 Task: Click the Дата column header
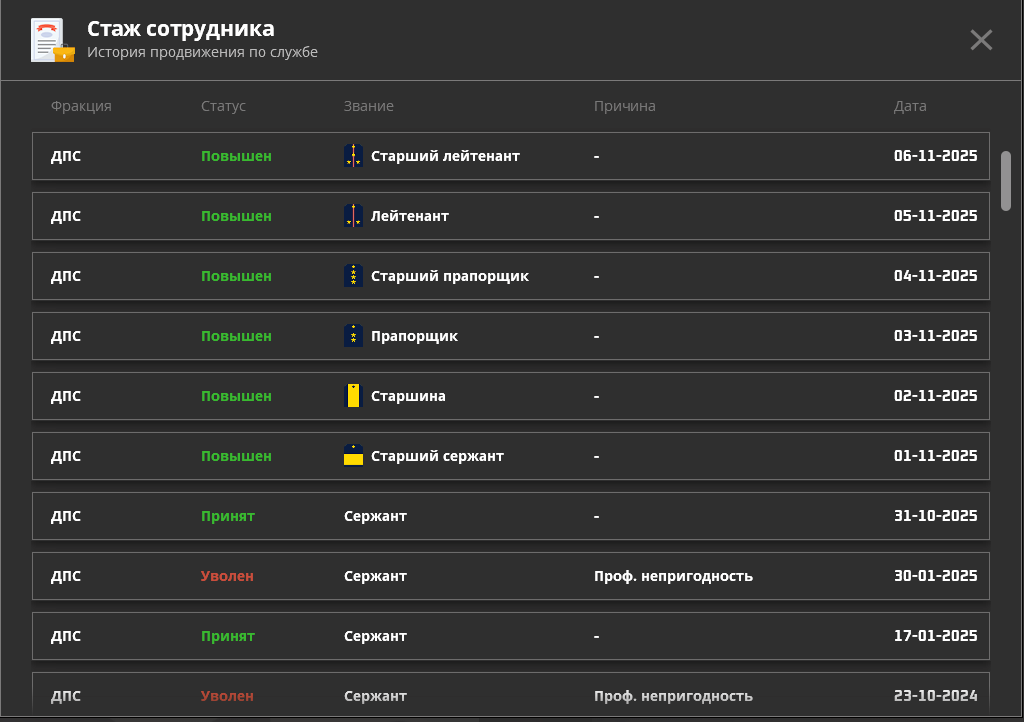point(910,106)
